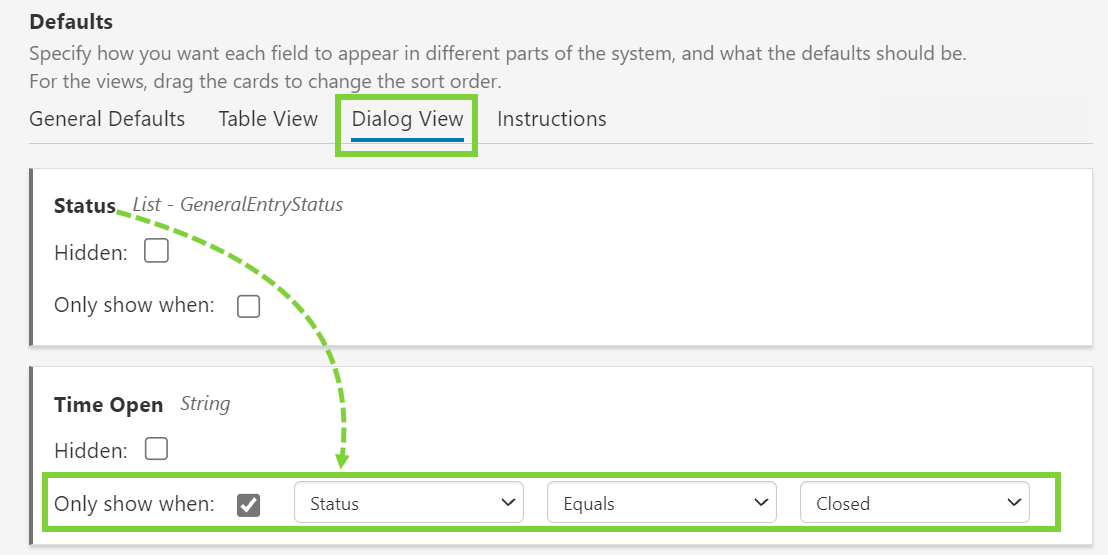Click the Hidden label in Time Open card

pos(91,450)
